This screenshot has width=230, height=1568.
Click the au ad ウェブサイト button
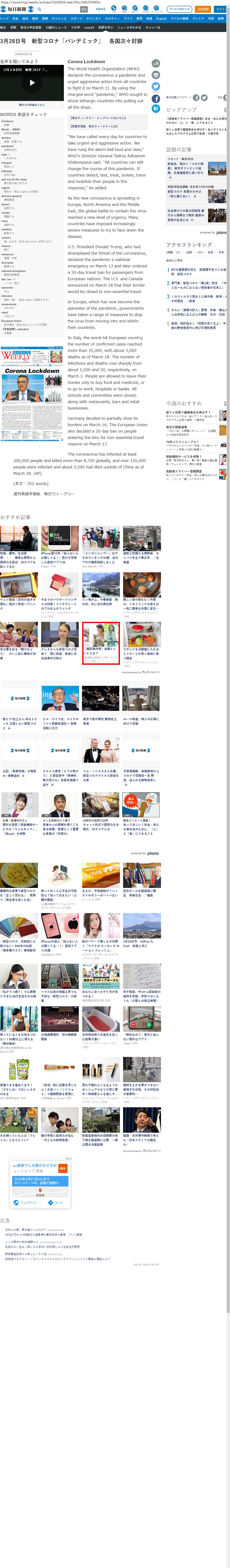tap(26, 1203)
